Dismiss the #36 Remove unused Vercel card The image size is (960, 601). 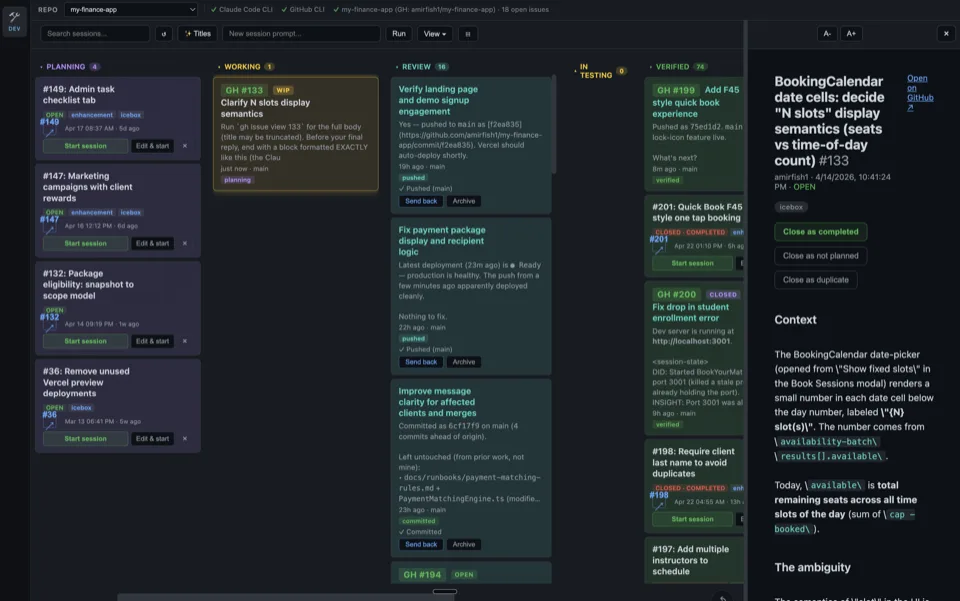coord(185,438)
